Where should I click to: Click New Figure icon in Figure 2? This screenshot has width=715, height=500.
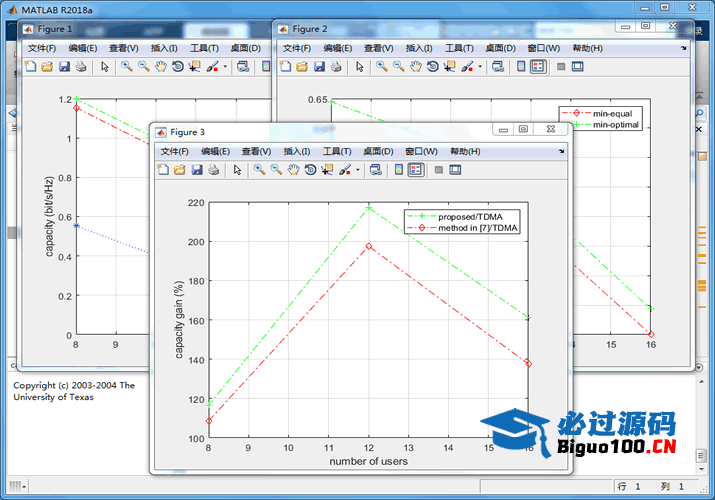284,67
